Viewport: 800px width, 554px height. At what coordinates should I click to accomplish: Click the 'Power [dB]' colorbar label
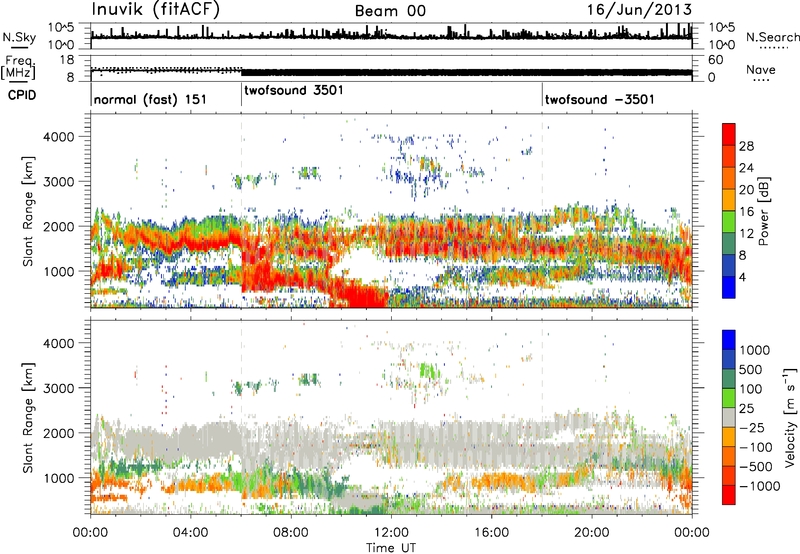[x=763, y=211]
